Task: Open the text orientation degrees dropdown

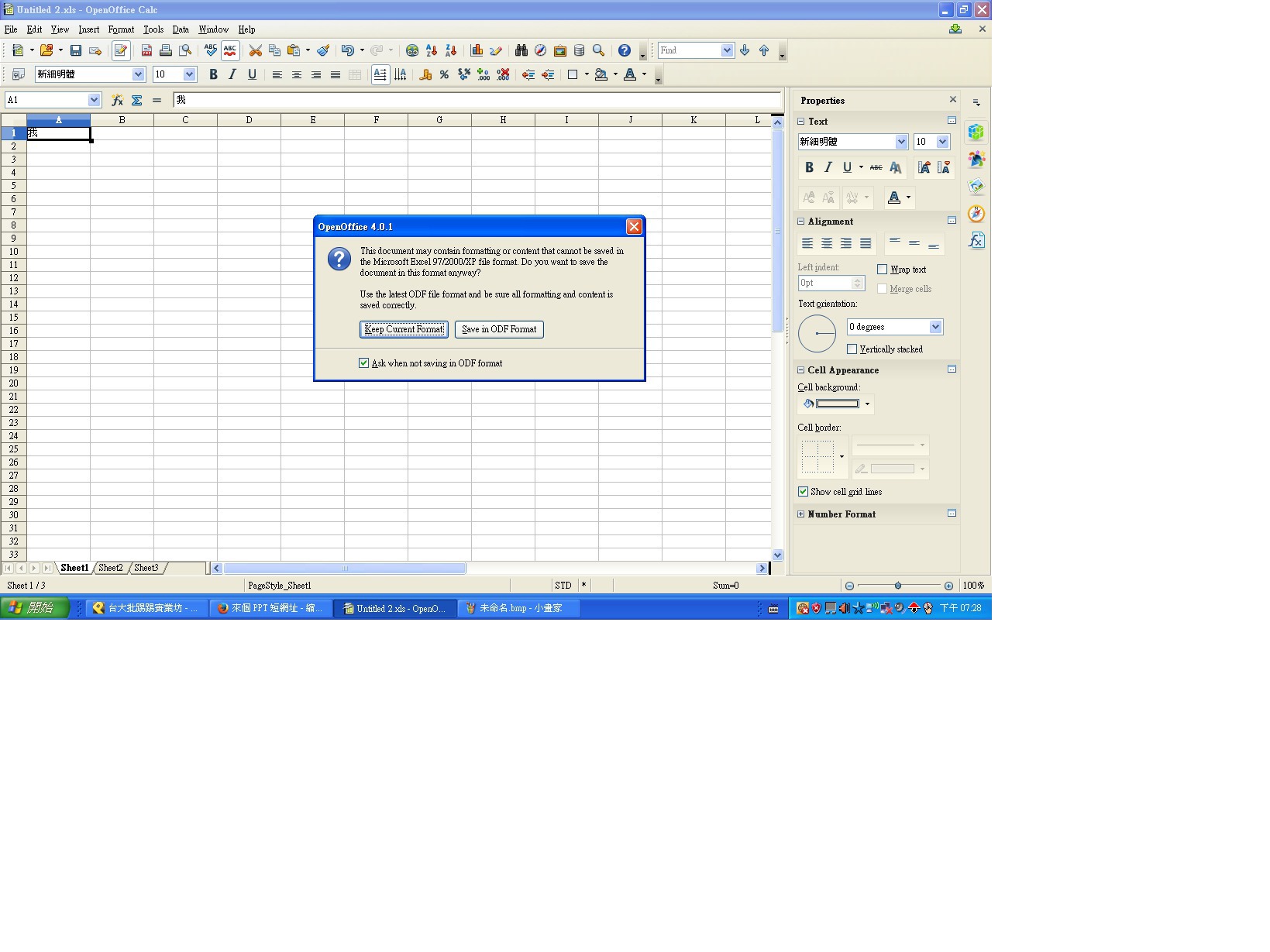Action: (935, 327)
